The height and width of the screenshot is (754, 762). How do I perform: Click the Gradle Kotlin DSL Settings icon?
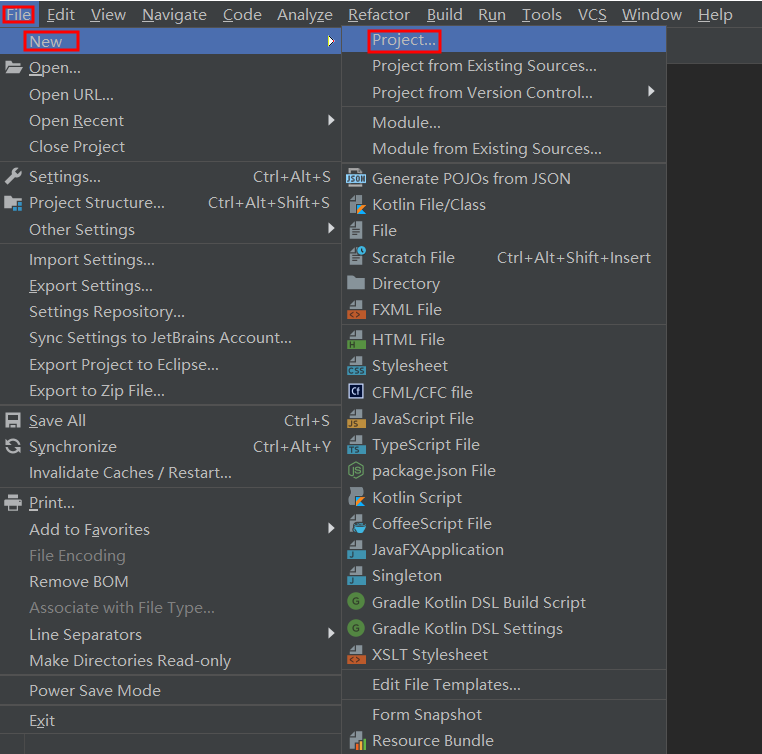pyautogui.click(x=356, y=628)
